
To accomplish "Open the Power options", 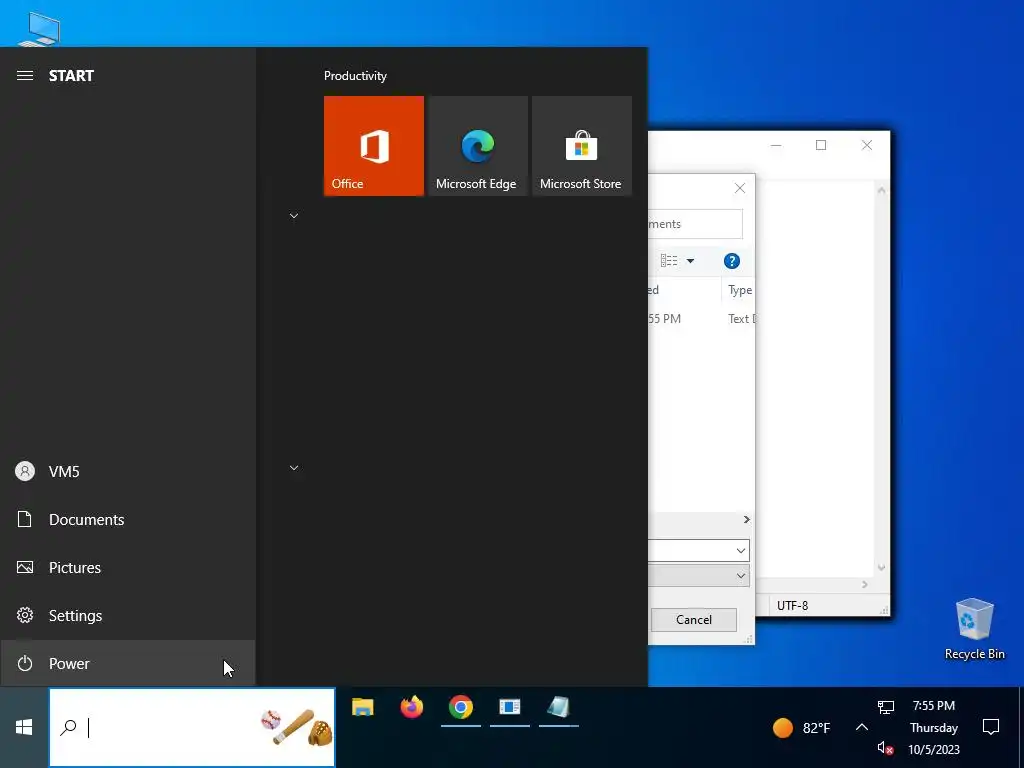I will (x=127, y=664).
